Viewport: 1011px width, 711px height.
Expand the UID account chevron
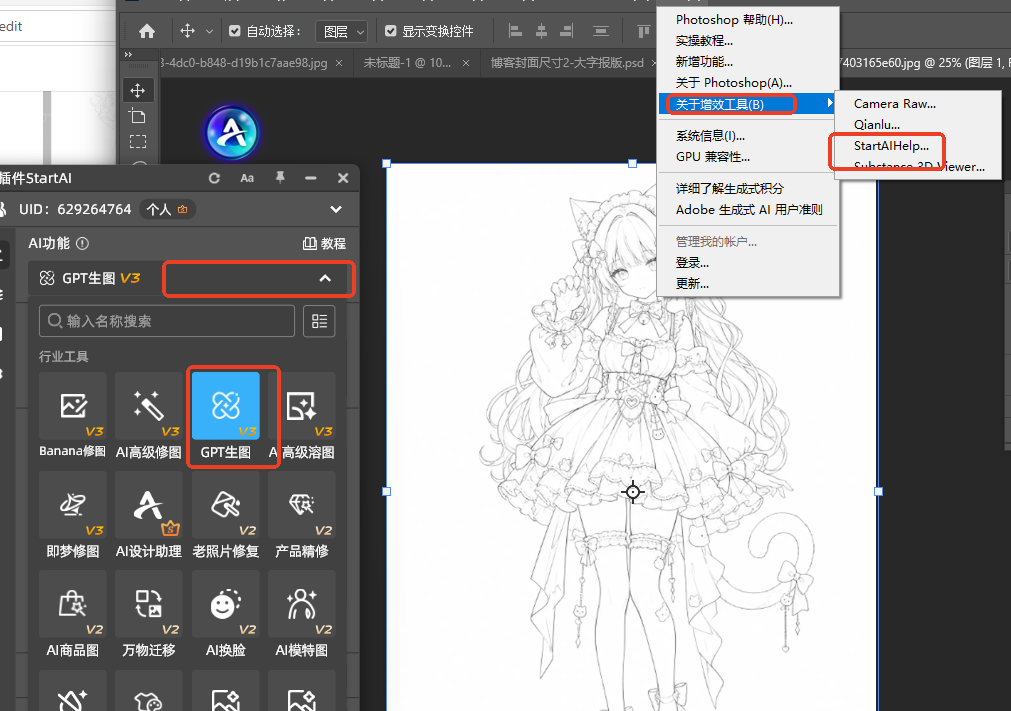click(336, 209)
